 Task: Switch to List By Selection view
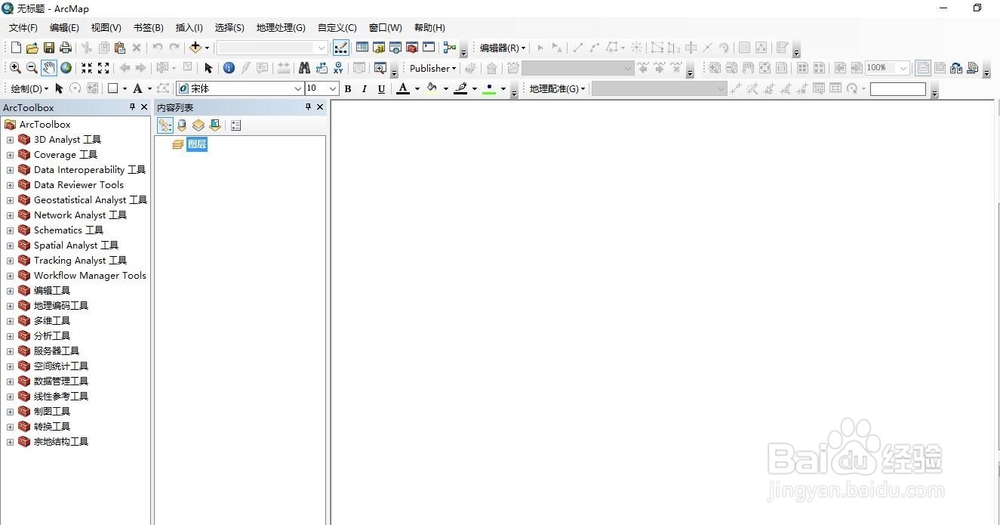pyautogui.click(x=215, y=126)
